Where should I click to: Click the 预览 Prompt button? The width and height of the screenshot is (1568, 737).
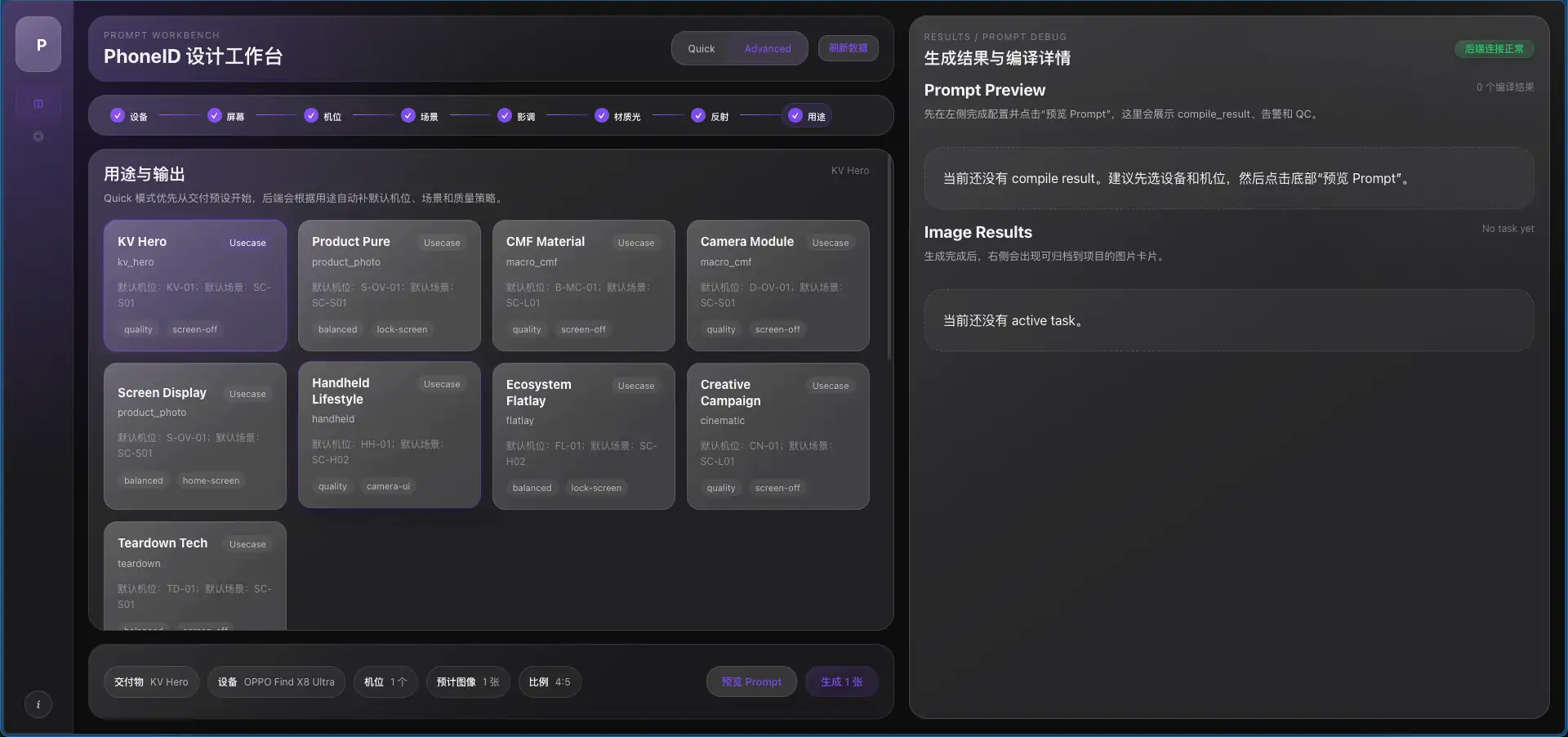[x=751, y=681]
